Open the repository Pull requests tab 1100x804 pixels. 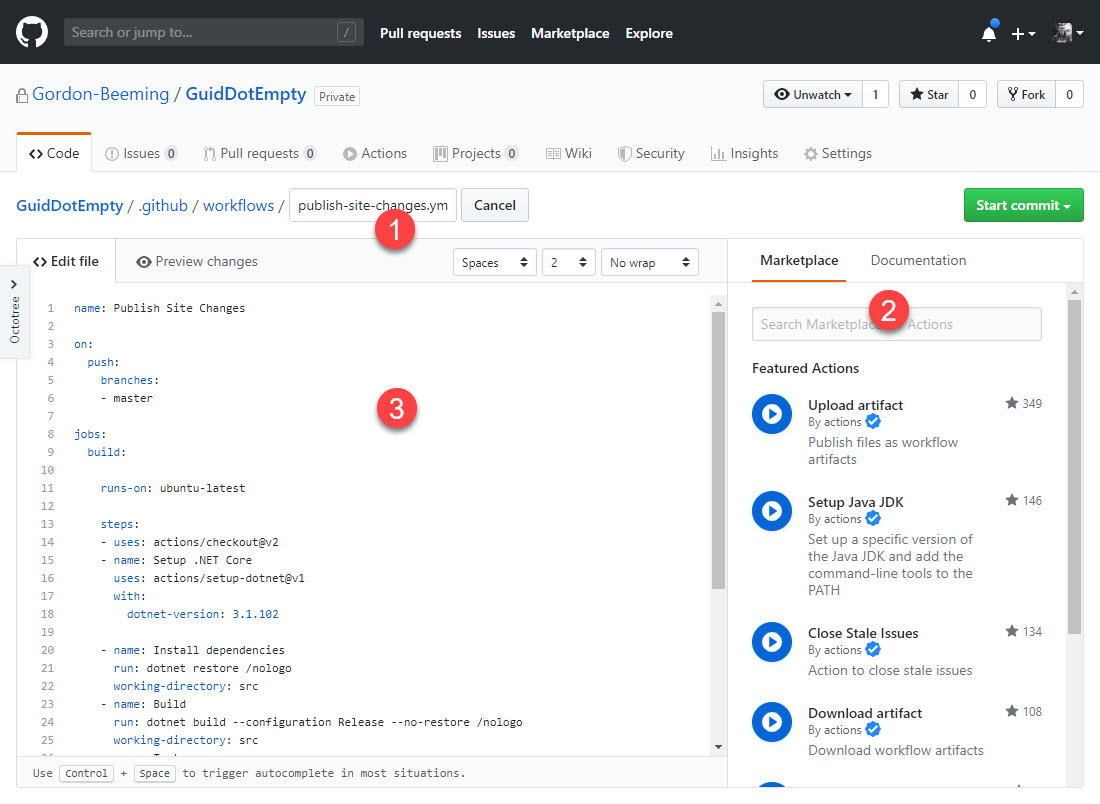click(260, 153)
